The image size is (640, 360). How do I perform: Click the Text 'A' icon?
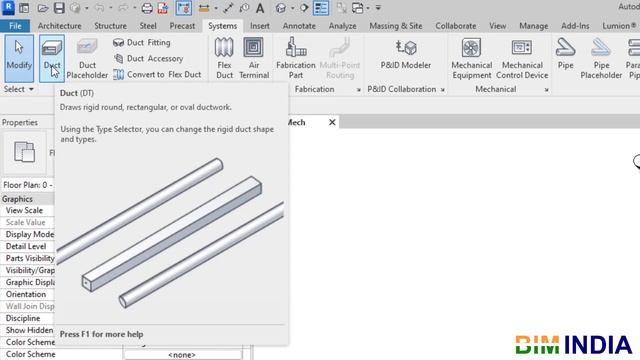coord(260,8)
